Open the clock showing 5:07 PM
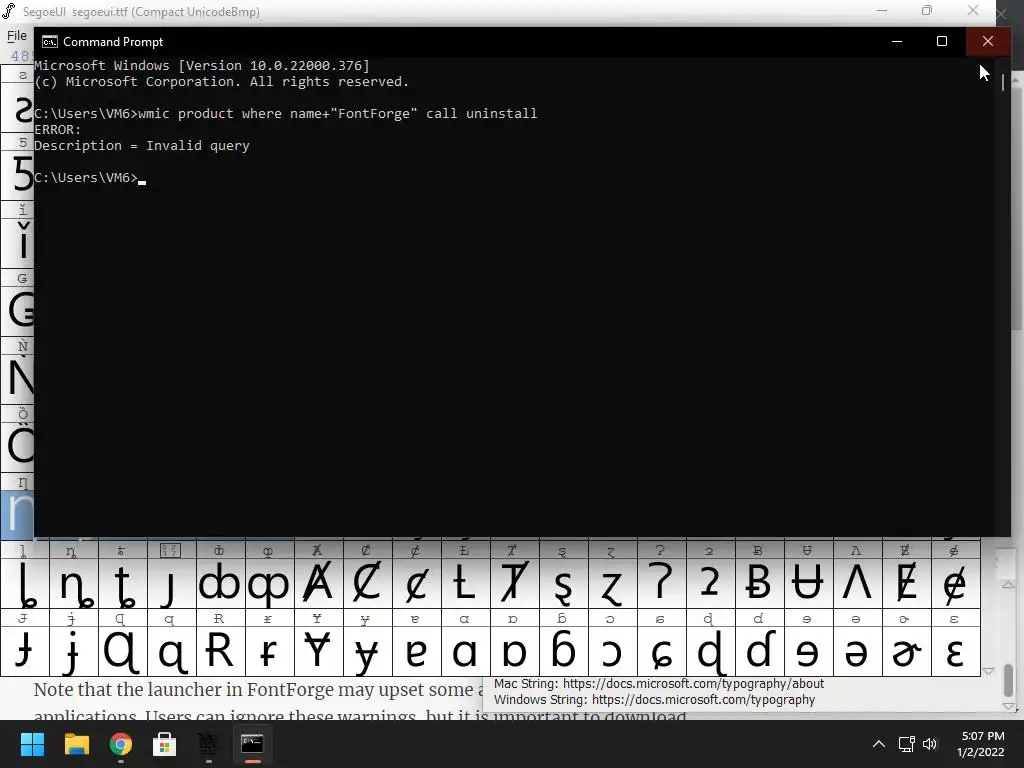Screen dimensions: 1024x768 (x=981, y=744)
